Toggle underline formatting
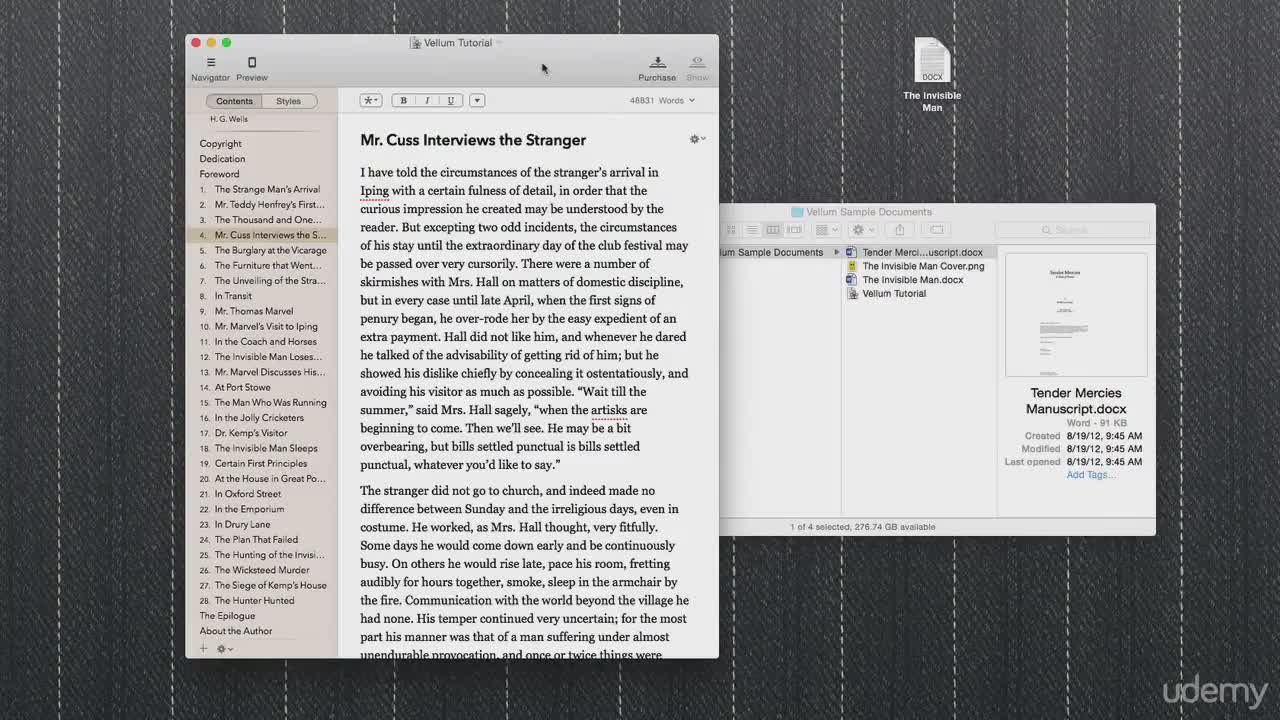Image resolution: width=1280 pixels, height=720 pixels. point(451,100)
